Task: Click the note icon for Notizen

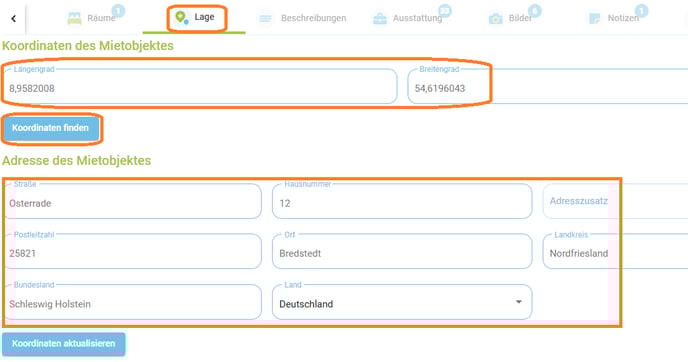Action: 595,18
